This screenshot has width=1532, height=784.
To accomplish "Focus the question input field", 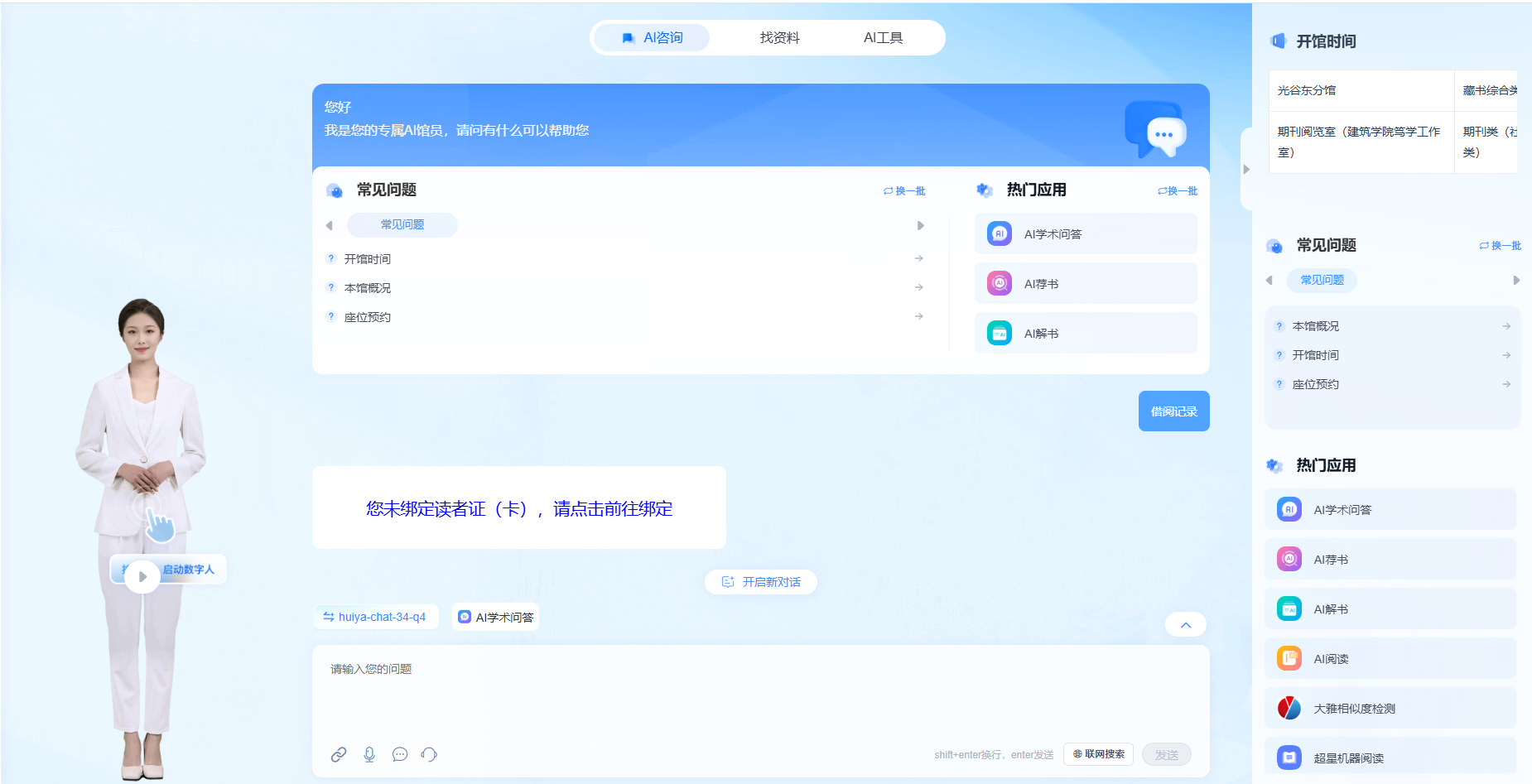I will tap(760, 691).
